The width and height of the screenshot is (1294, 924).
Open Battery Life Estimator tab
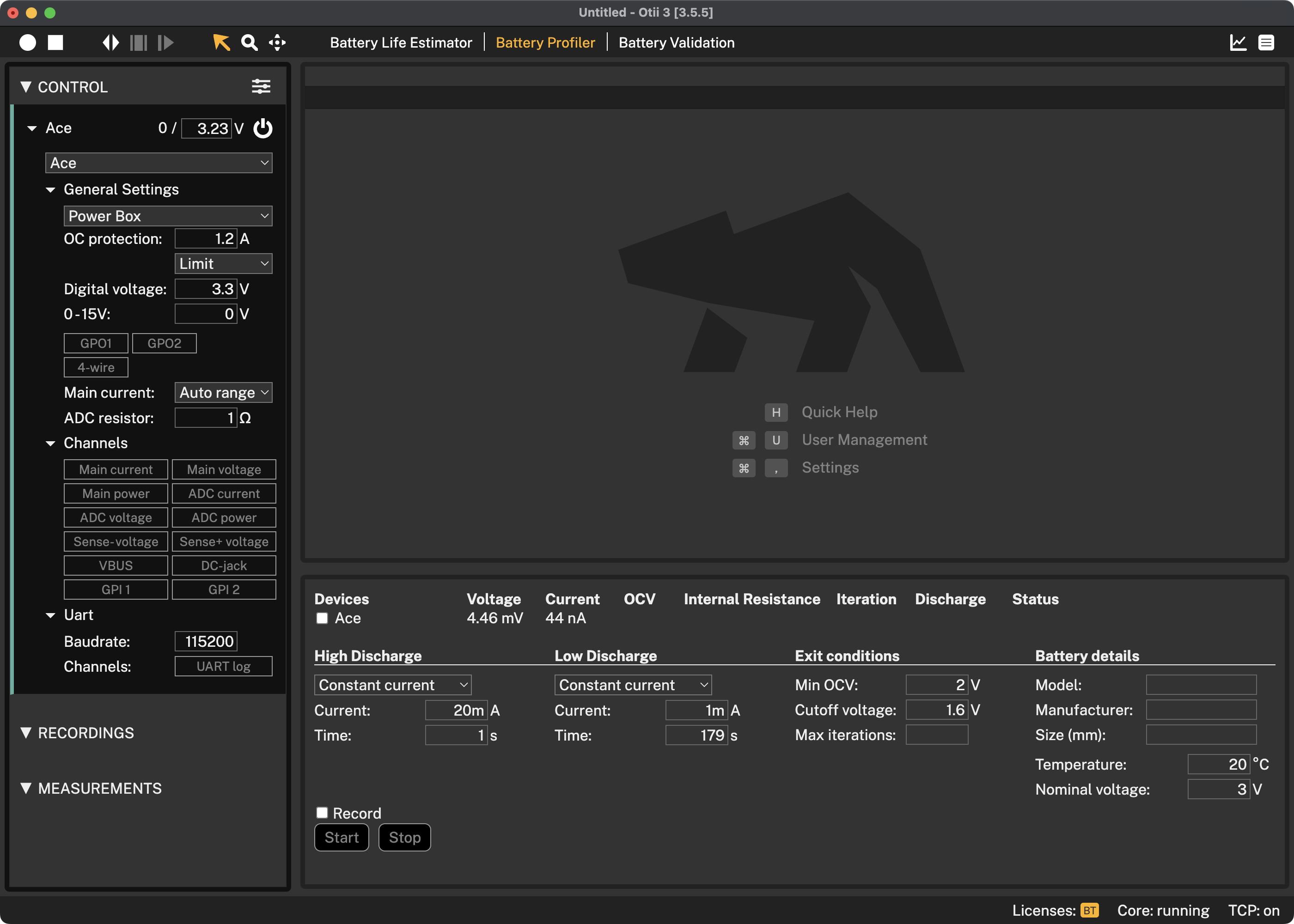coord(401,43)
